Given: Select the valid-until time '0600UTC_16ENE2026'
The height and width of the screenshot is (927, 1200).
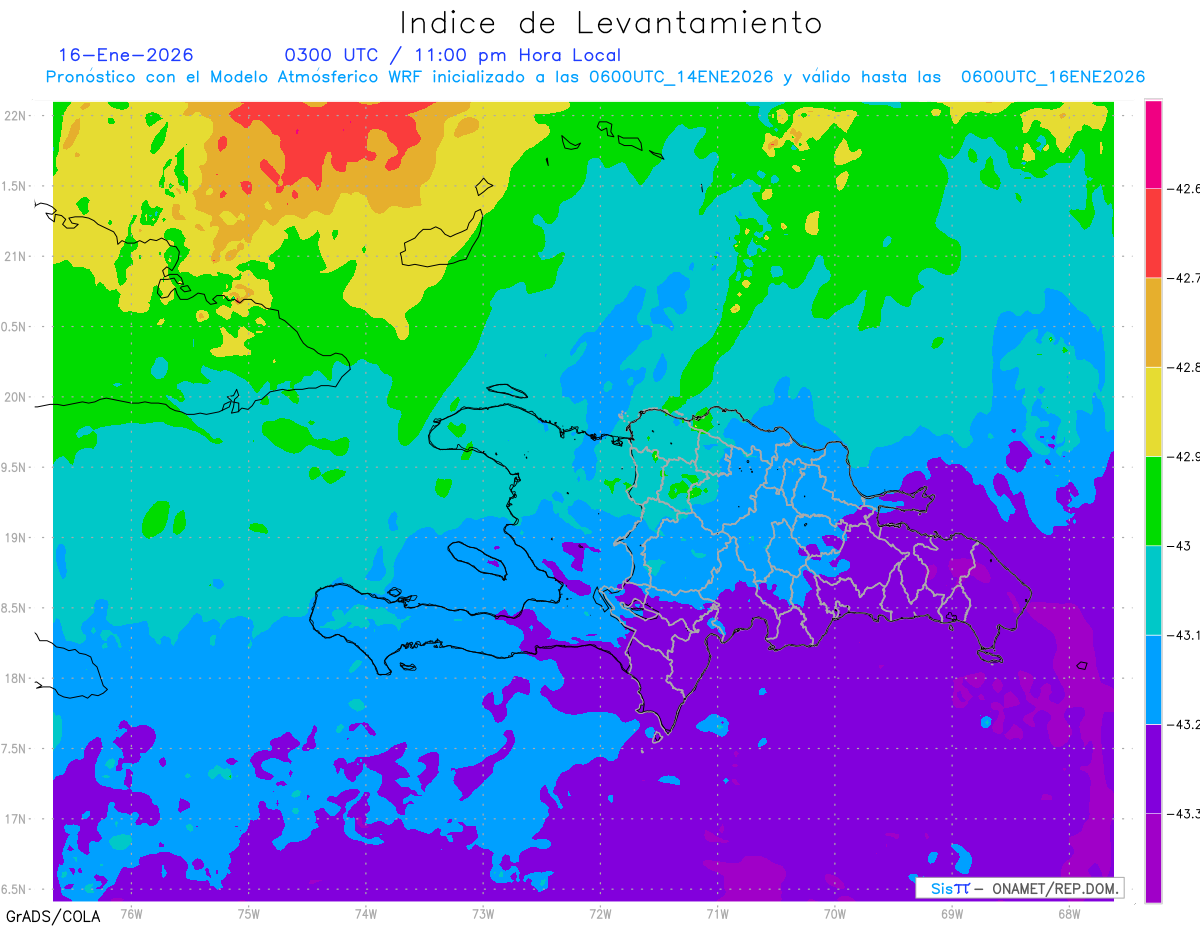Looking at the screenshot, I should [x=1052, y=77].
